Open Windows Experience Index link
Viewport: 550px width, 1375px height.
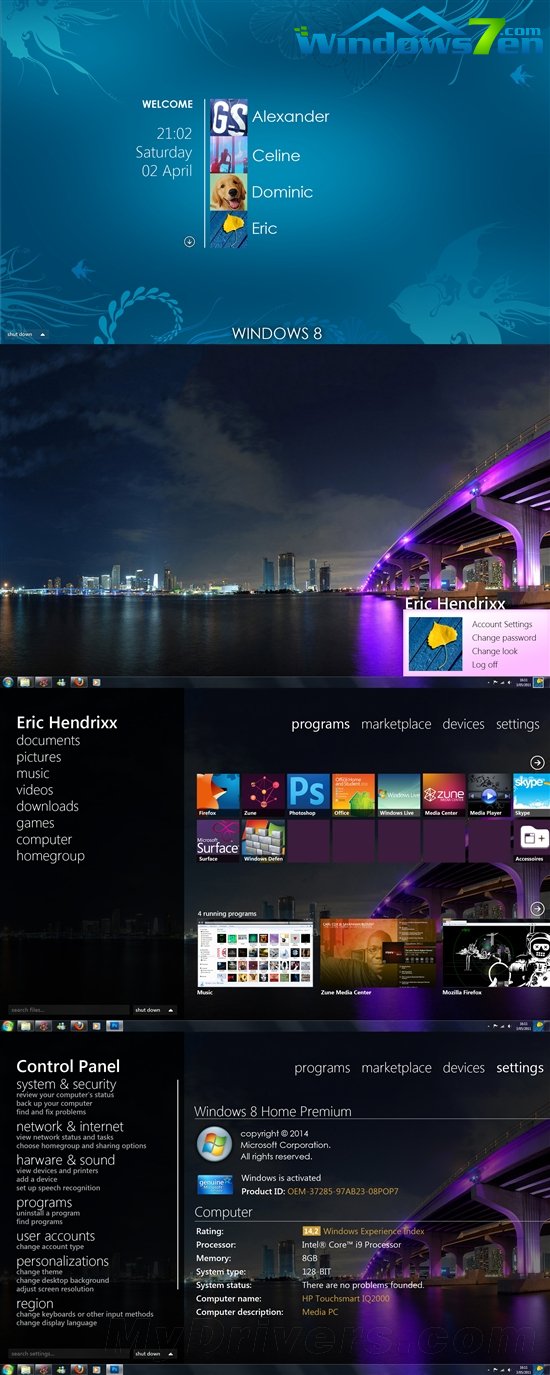(x=373, y=1231)
